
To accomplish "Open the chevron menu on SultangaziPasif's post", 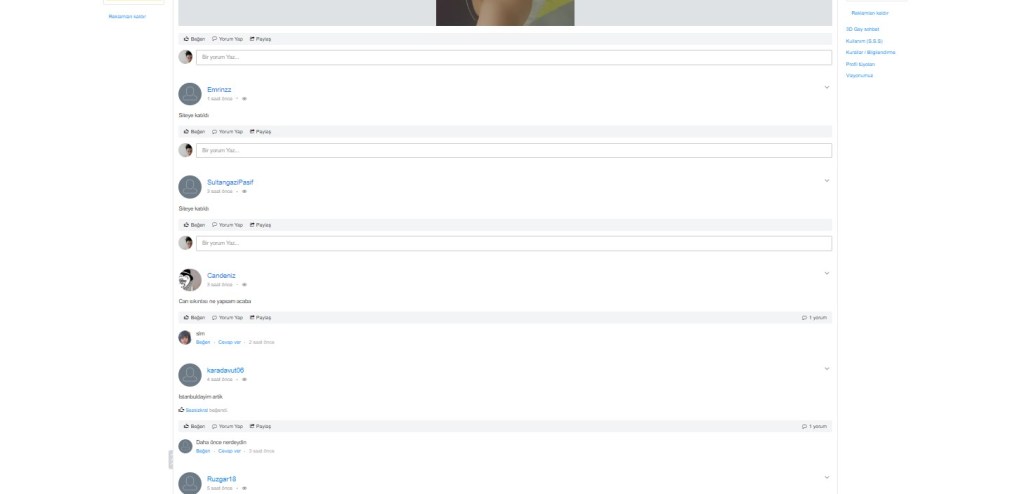I will (827, 180).
